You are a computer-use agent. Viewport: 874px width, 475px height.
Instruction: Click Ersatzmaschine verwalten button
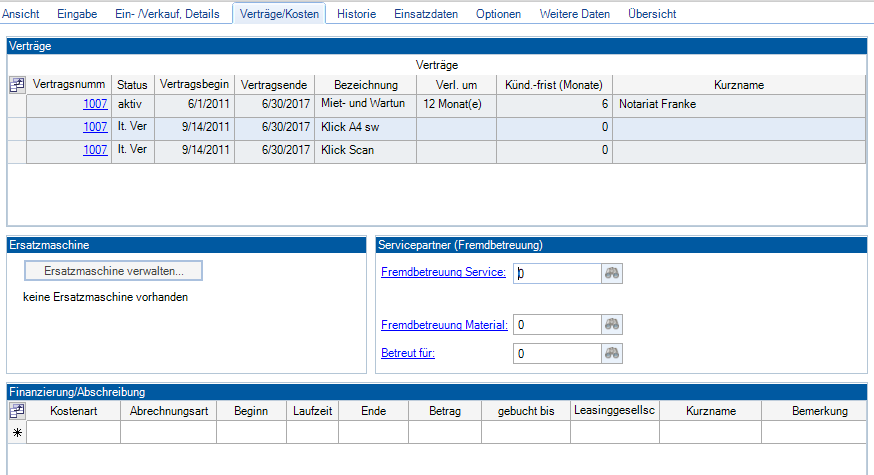[113, 271]
